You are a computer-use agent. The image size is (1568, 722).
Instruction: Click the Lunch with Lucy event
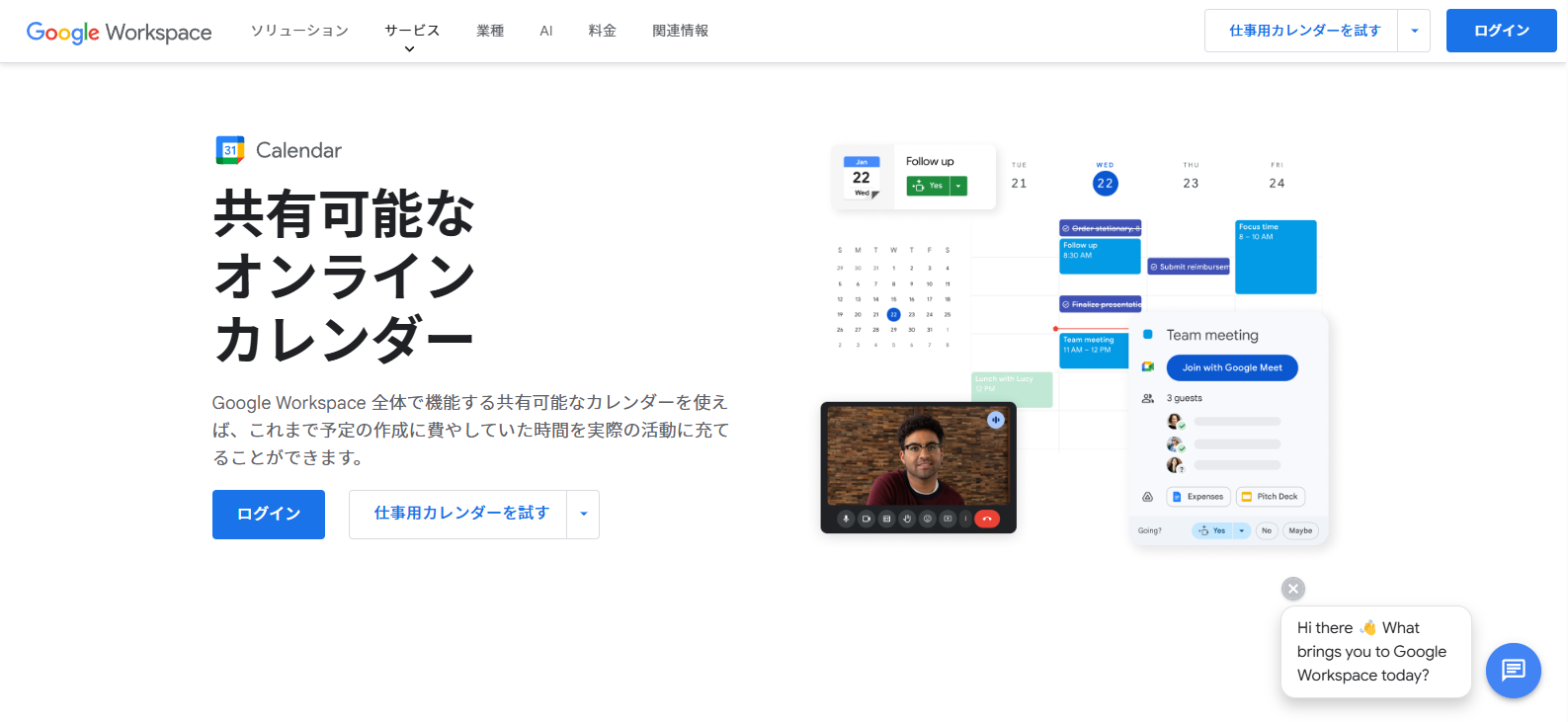[1012, 390]
